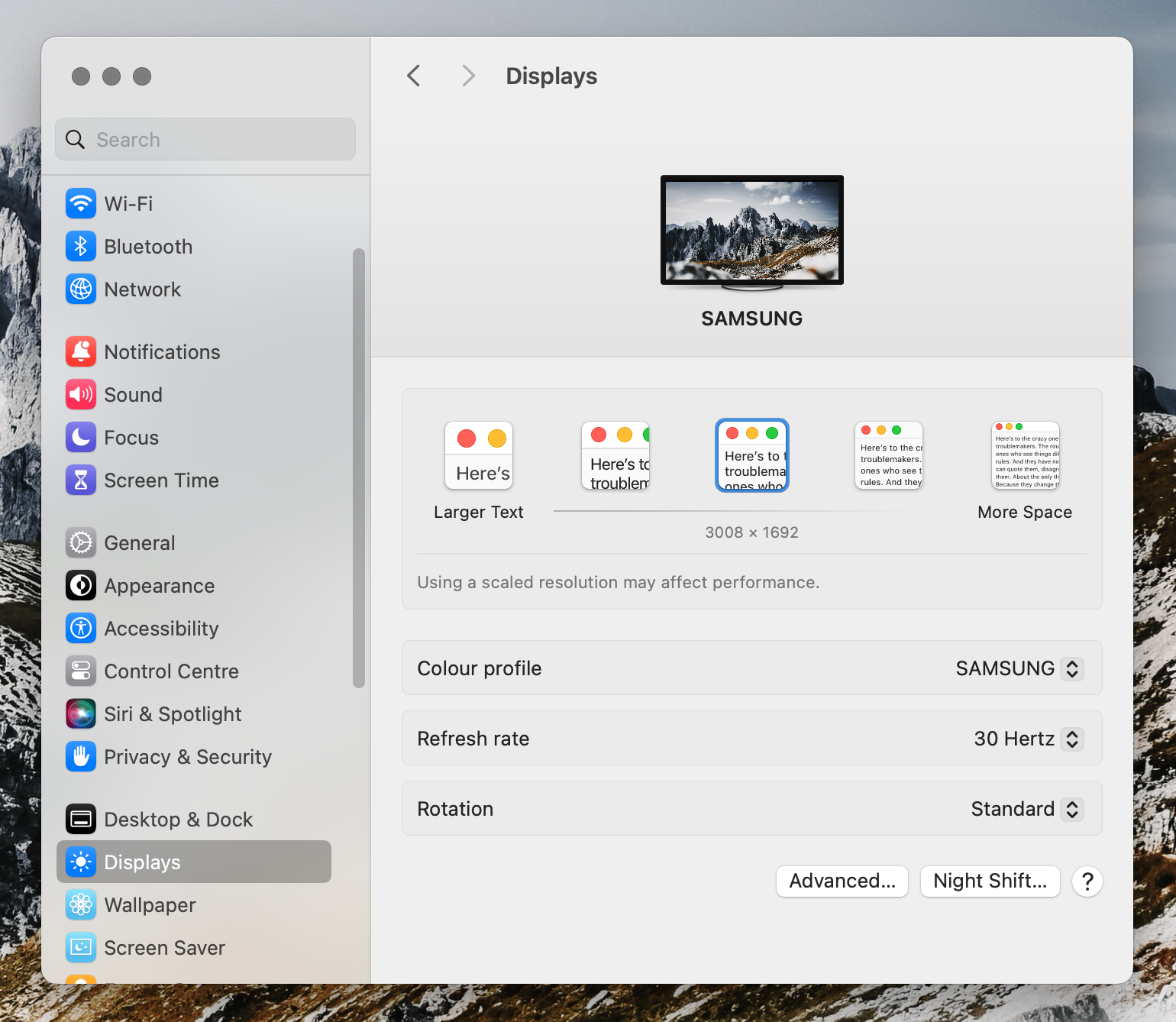Open the Siri & Spotlight icon
1176x1022 pixels.
(x=81, y=714)
